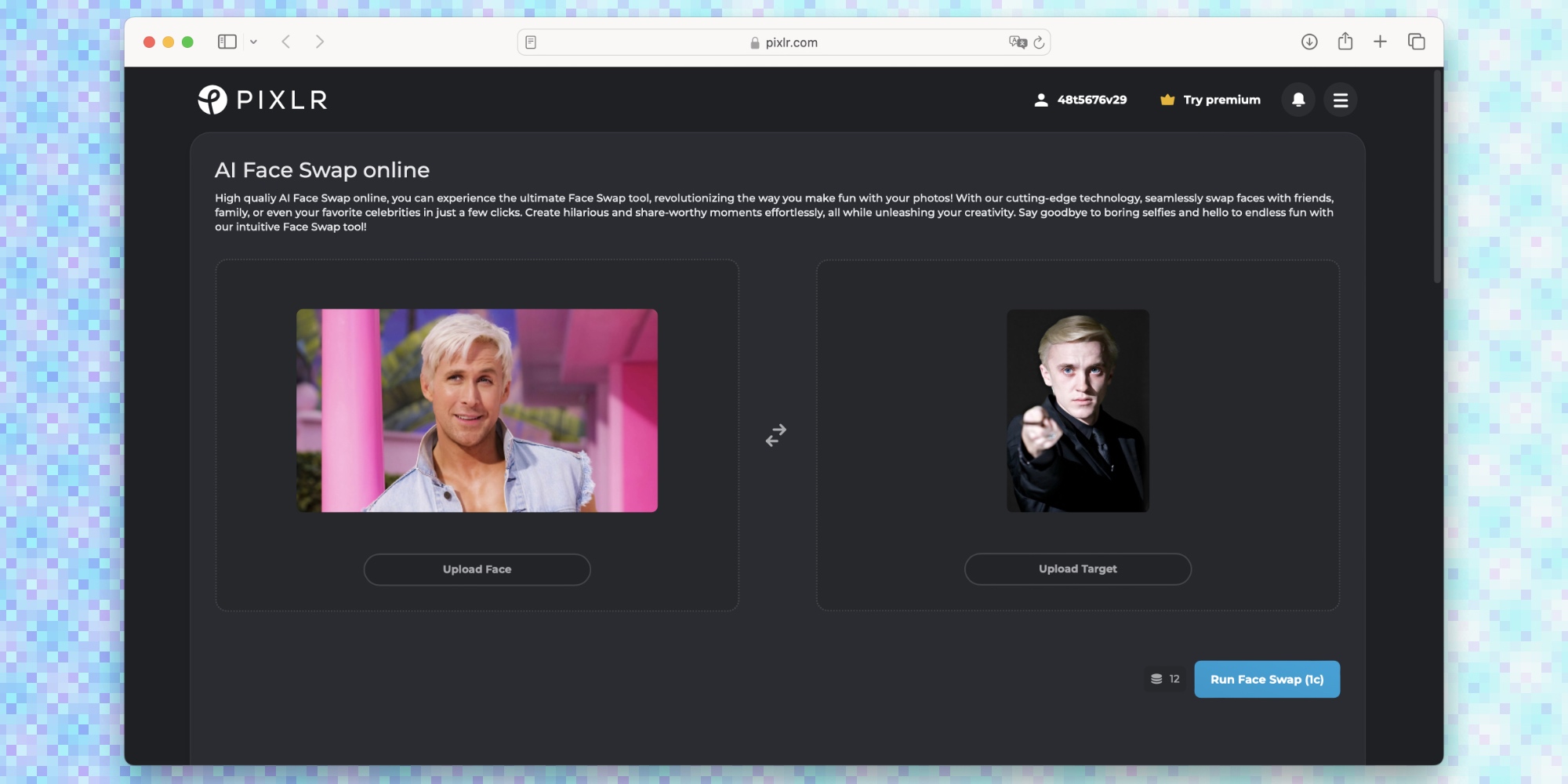Click the download manager icon in Safari
Viewport: 1568px width, 784px height.
coord(1308,41)
